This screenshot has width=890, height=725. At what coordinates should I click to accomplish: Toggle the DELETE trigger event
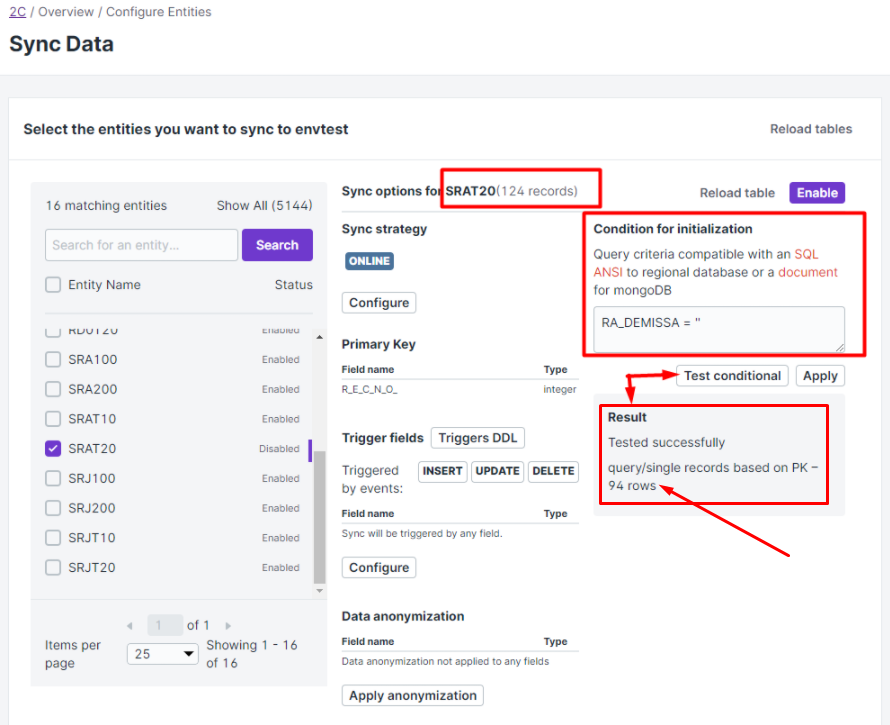tap(553, 471)
